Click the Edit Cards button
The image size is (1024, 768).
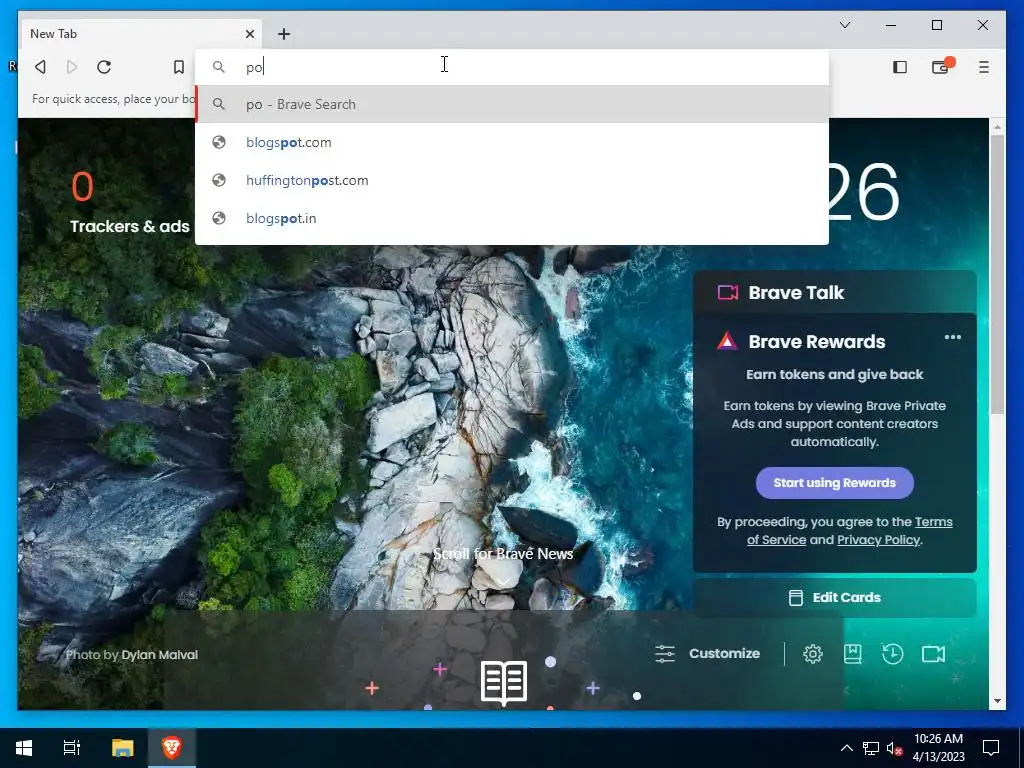835,598
